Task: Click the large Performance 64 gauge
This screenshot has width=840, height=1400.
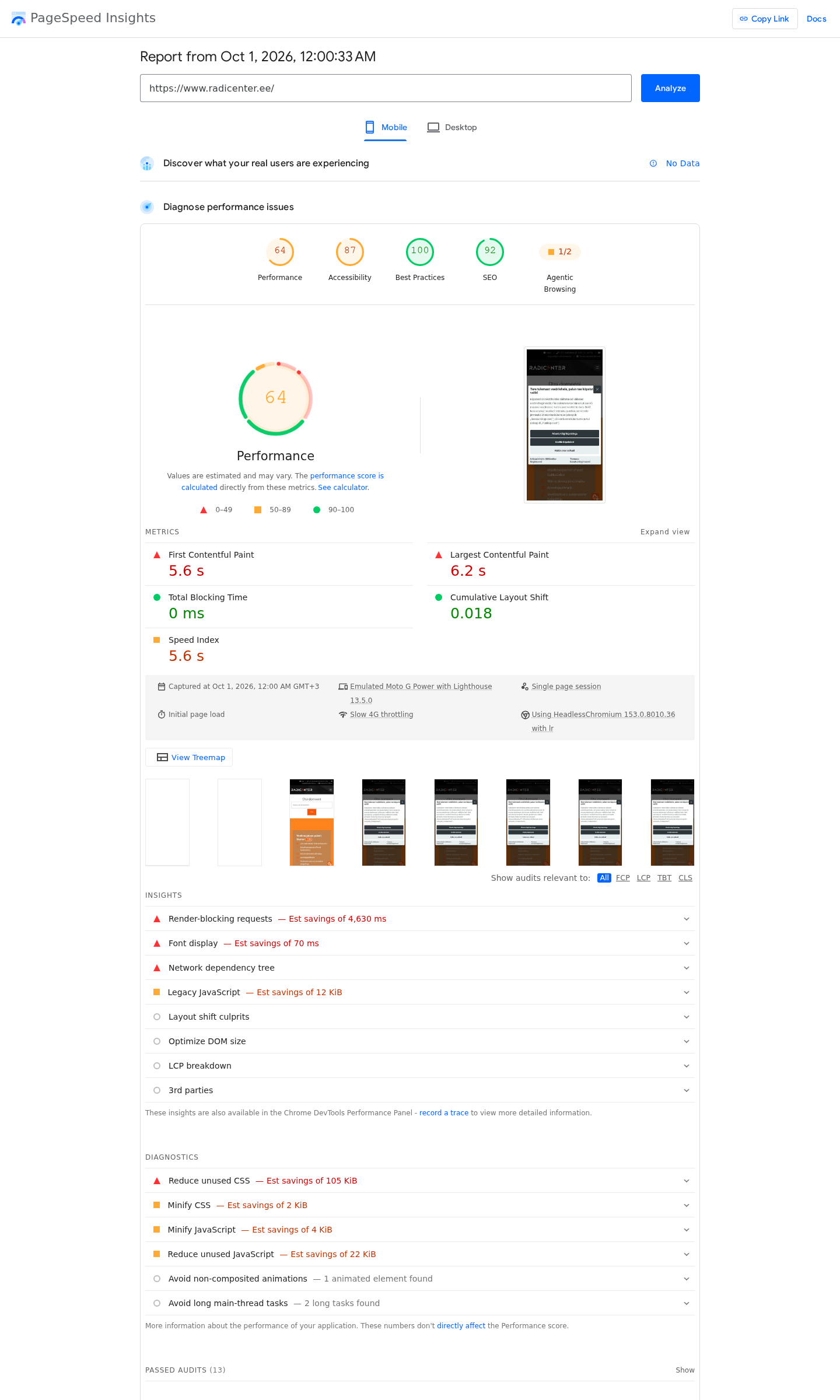Action: 276,398
